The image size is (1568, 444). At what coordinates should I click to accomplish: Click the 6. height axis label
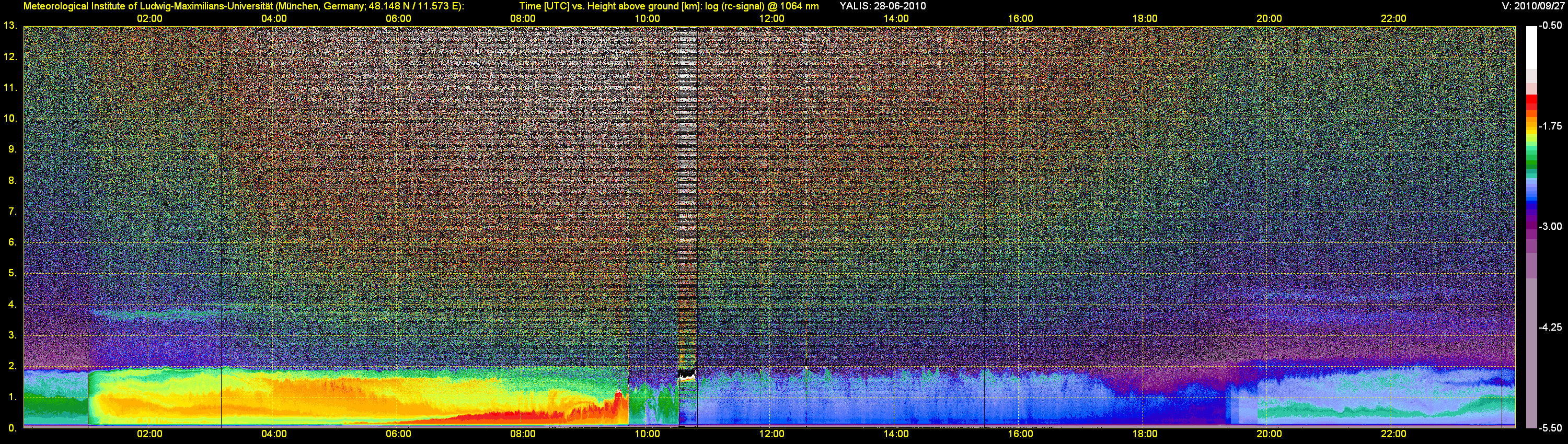[x=13, y=242]
